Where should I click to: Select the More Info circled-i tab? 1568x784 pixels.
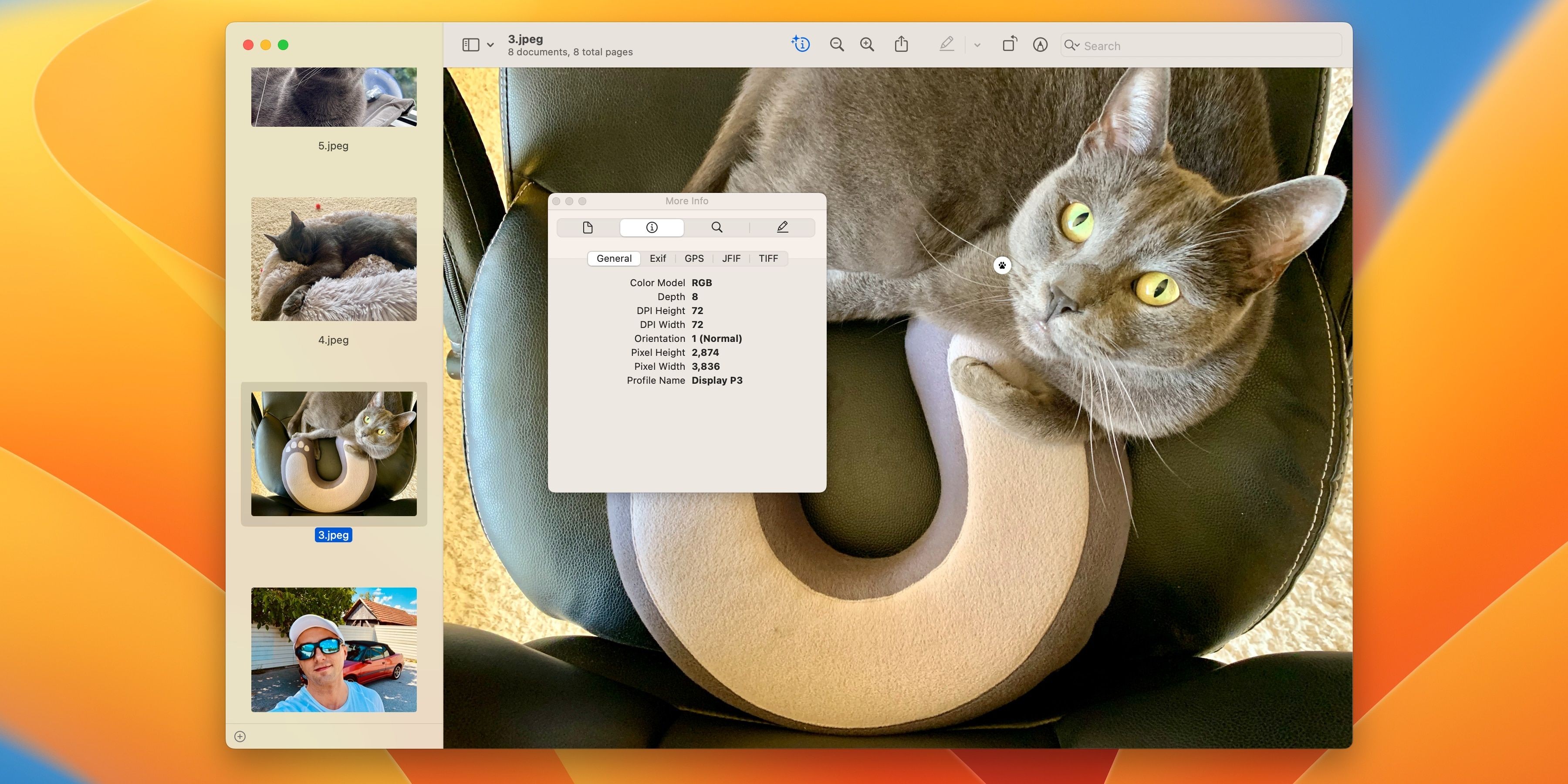pyautogui.click(x=652, y=228)
